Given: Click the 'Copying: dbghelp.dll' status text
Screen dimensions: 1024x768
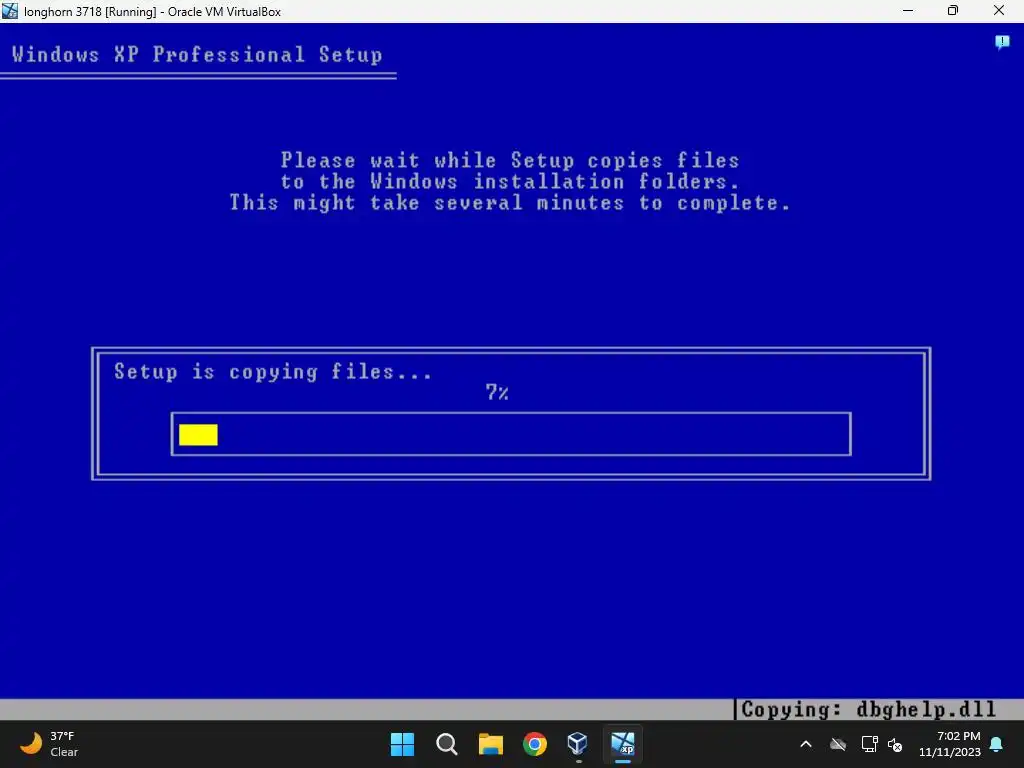Looking at the screenshot, I should tap(869, 710).
